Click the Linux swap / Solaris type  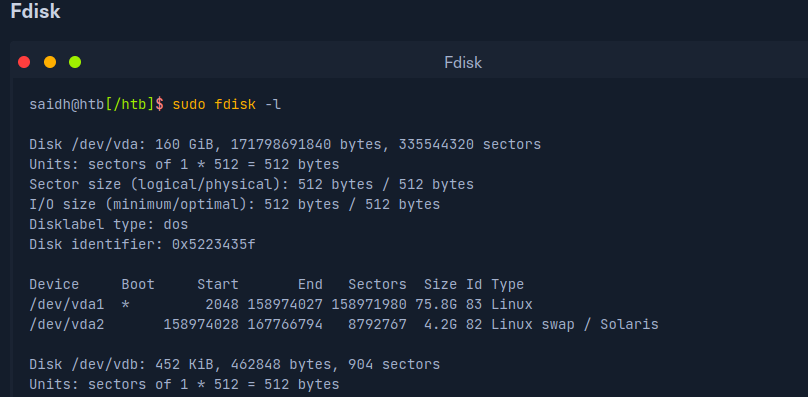[575, 325]
